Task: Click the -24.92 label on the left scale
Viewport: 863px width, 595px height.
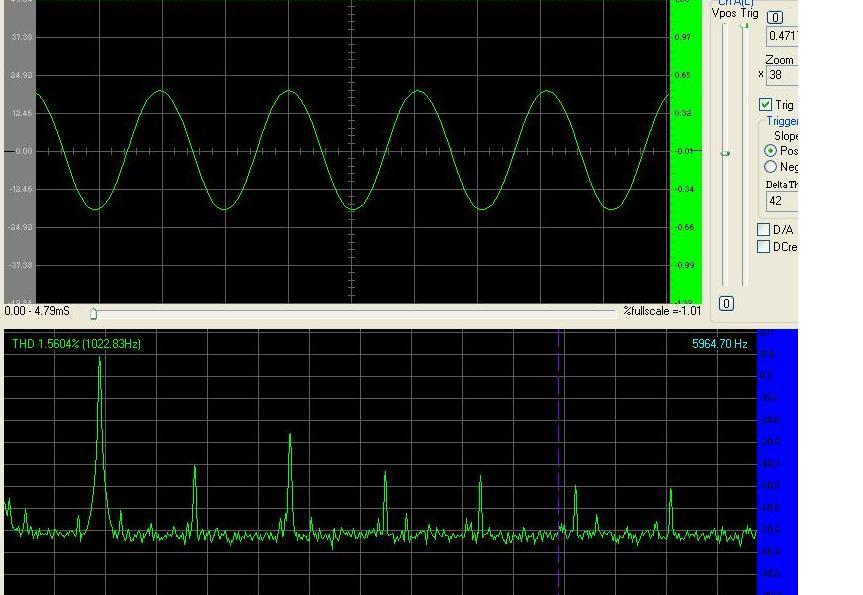Action: pyautogui.click(x=20, y=227)
